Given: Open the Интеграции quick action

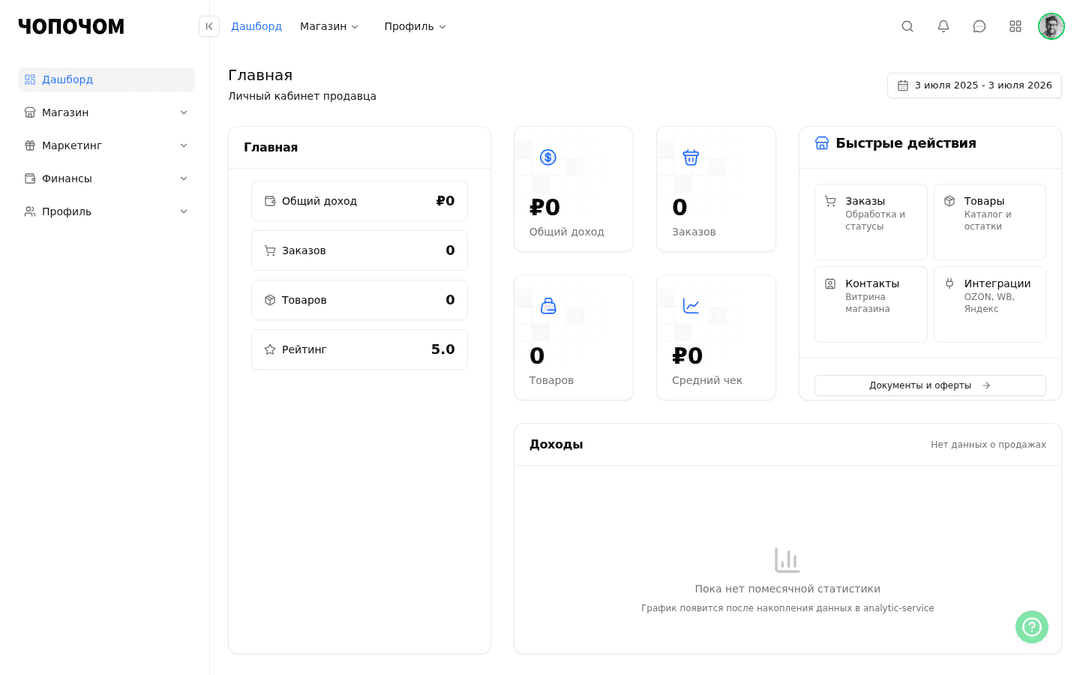Looking at the screenshot, I should pyautogui.click(x=990, y=304).
